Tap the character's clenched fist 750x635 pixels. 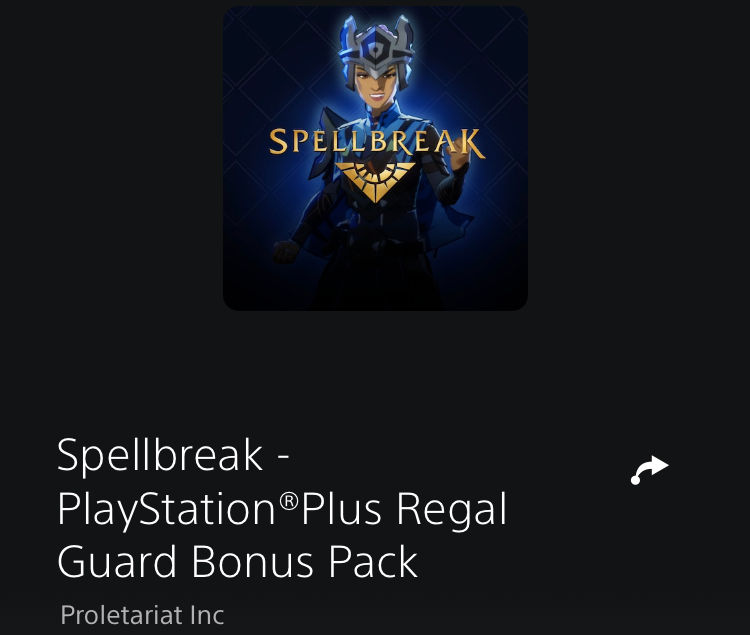coord(286,251)
